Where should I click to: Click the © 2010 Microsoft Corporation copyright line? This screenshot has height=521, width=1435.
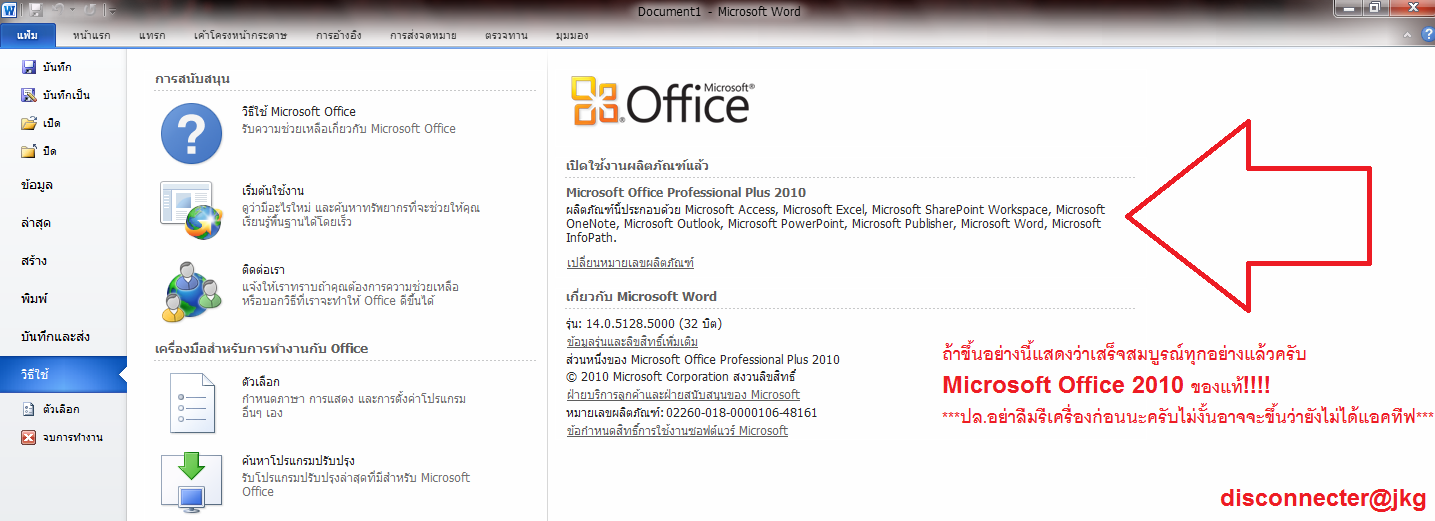coord(680,377)
